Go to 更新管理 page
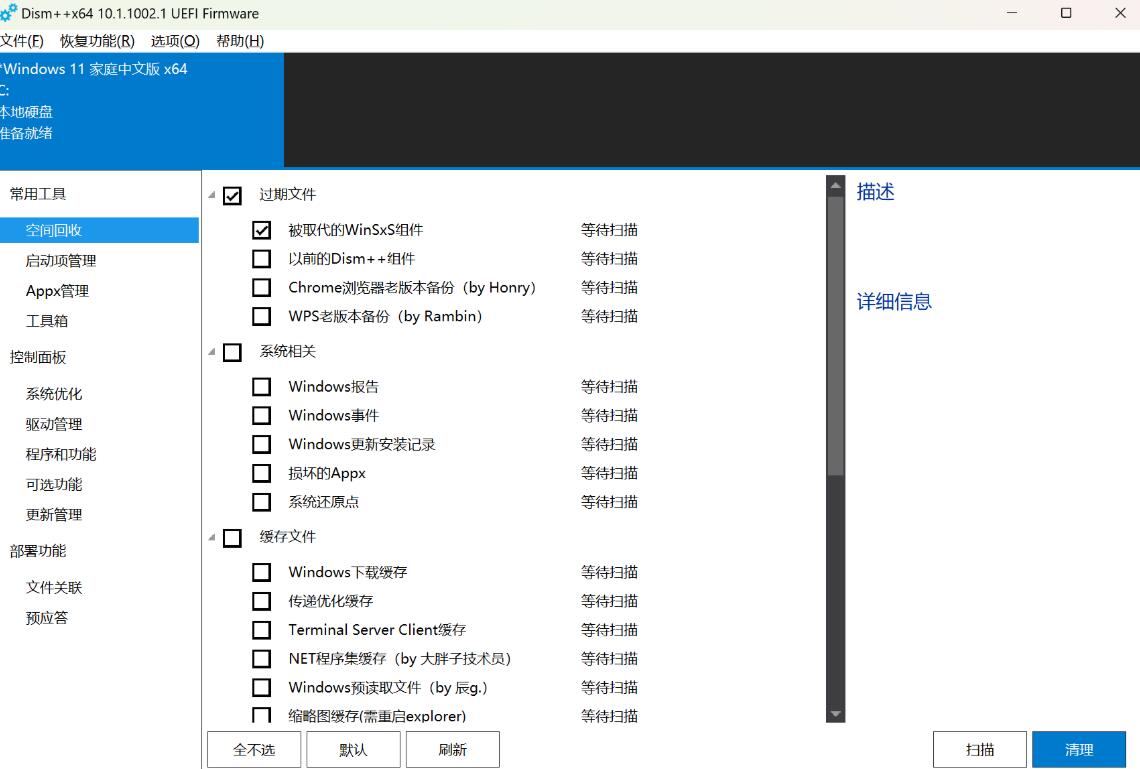The image size is (1140, 769). (x=54, y=515)
